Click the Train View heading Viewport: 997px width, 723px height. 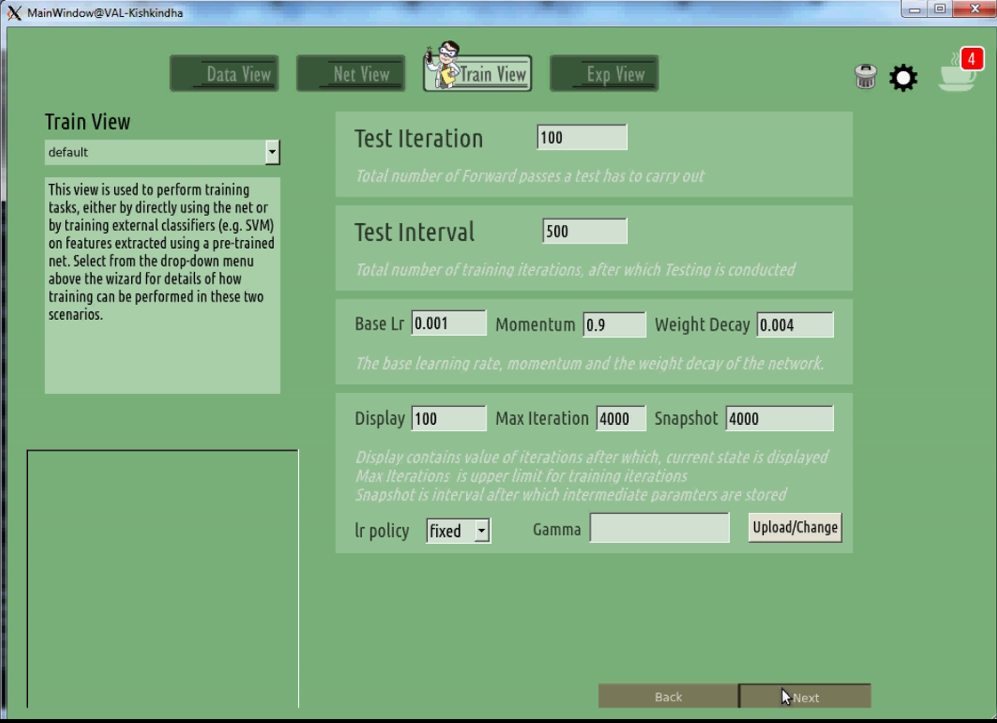87,121
